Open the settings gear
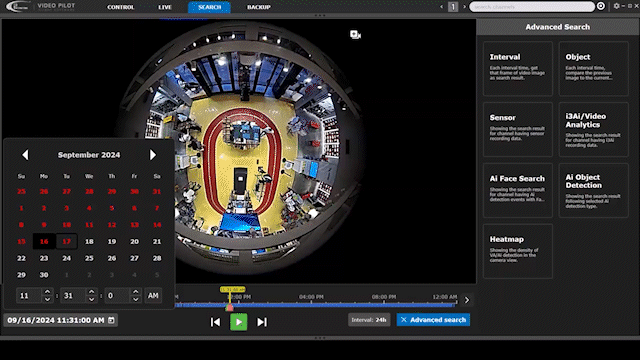Screen dimensions: 640x360 click(616, 6)
